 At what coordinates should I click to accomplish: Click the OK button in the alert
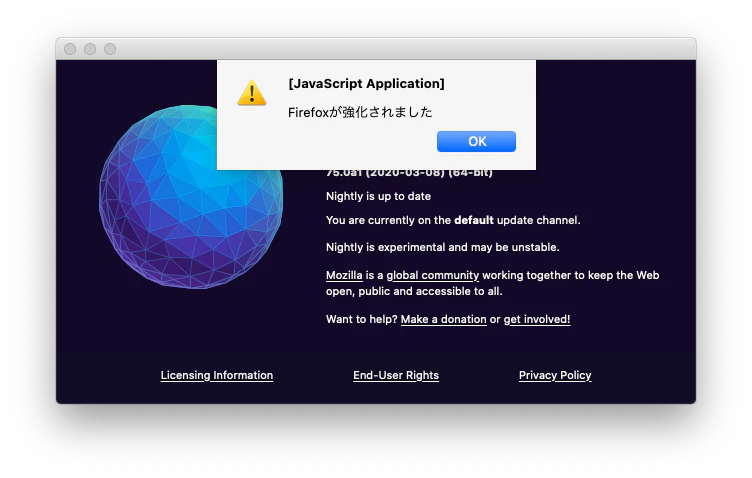click(476, 141)
